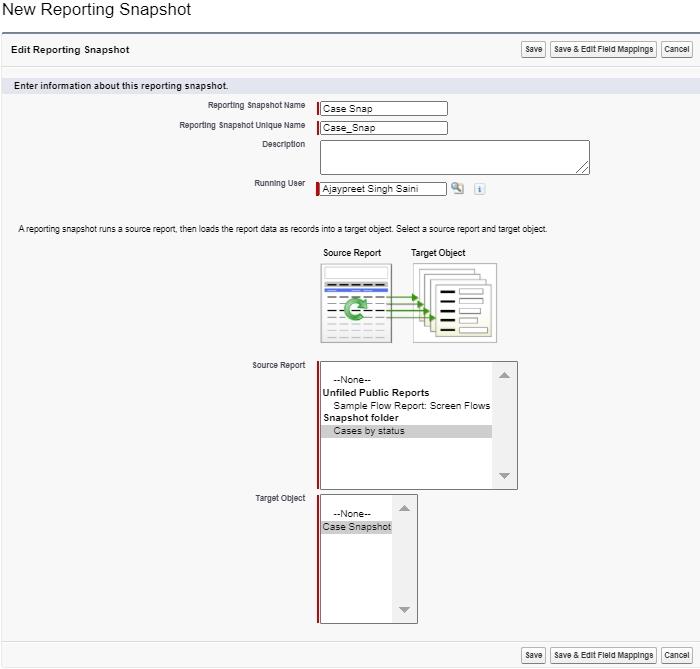Select 'Cases by status' source report
Screen dimensions: 700x669
click(x=369, y=431)
